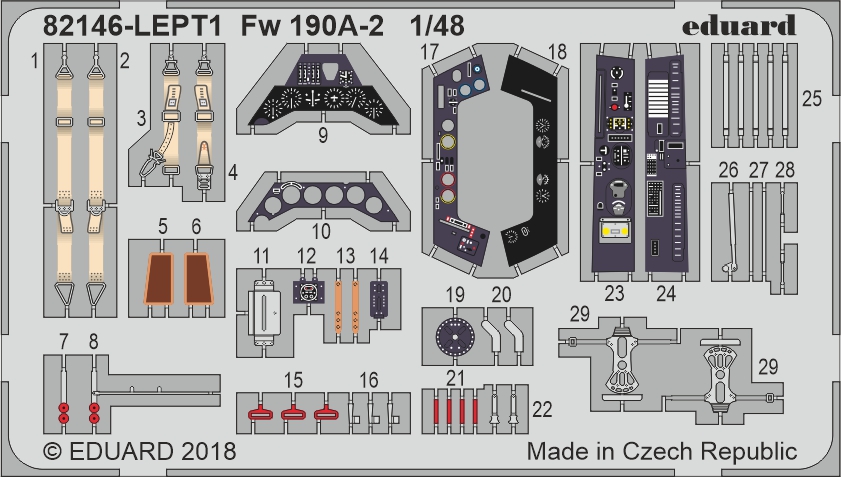Click the part number 18 label
The image size is (841, 477).
[558, 52]
